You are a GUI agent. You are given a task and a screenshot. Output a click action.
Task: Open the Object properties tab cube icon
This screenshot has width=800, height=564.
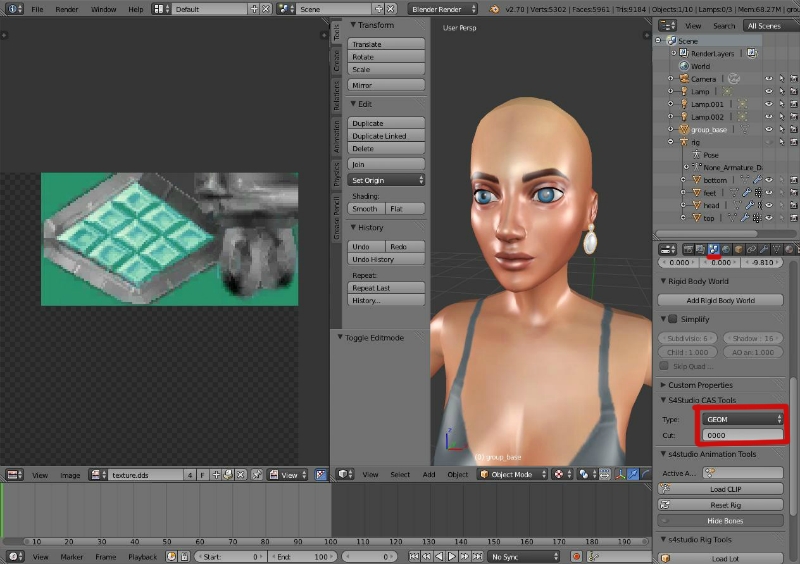(738, 249)
